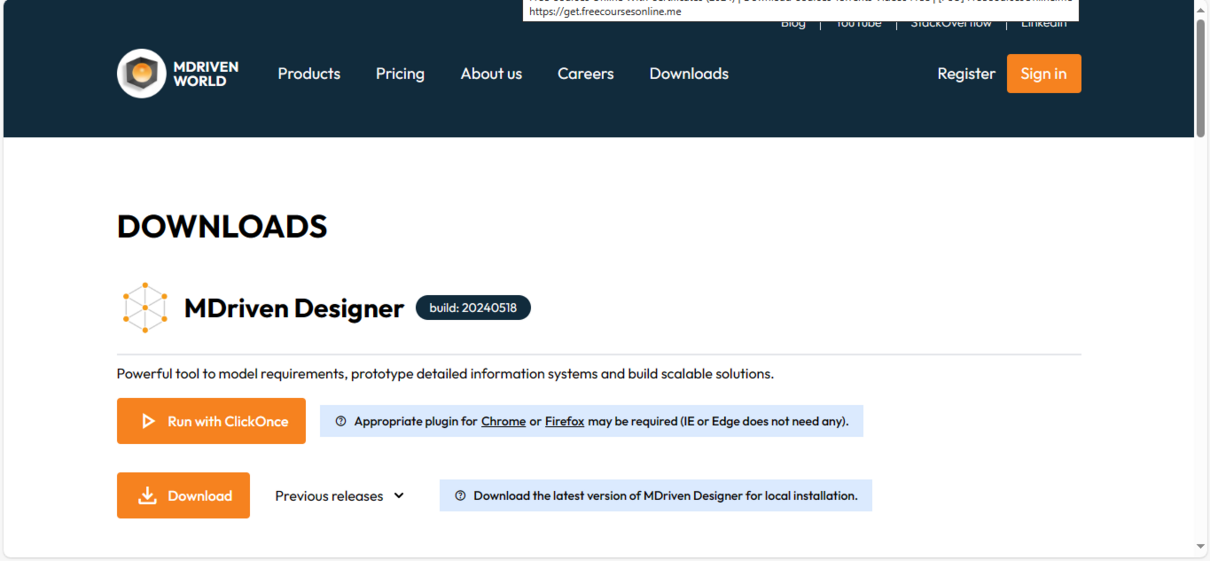
Task: Click the StackOverflow link in top bar
Action: pyautogui.click(x=951, y=23)
